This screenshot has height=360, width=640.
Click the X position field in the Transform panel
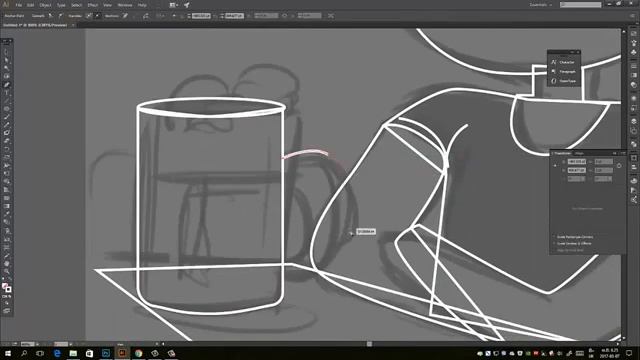pos(577,162)
